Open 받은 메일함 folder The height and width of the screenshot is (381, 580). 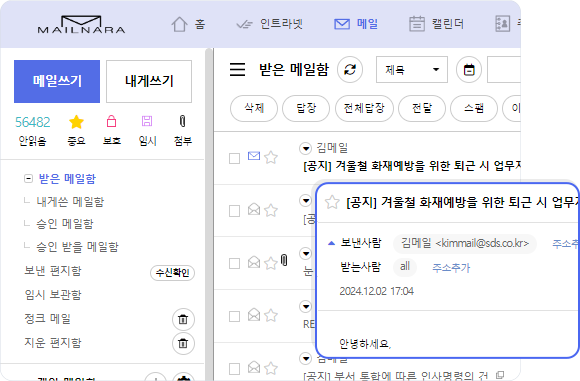[67, 179]
